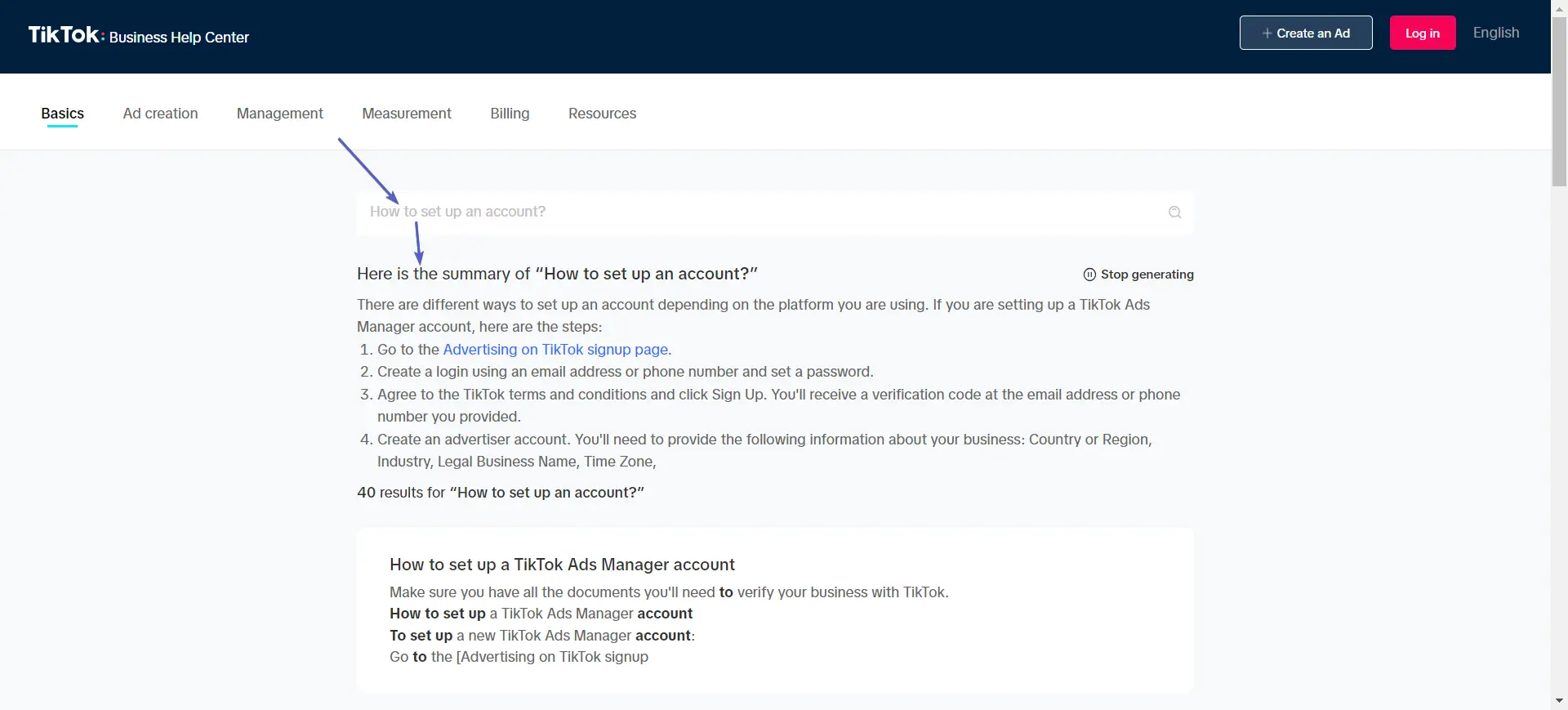Open the Advertising on TikTok signup page link
This screenshot has width=1568, height=710.
(x=557, y=350)
